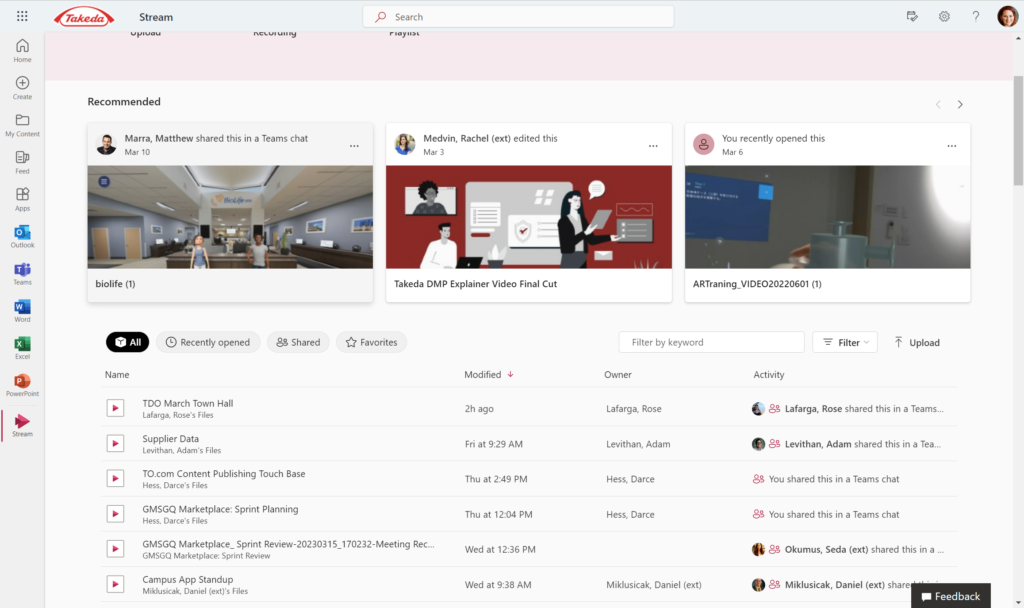1024x608 pixels.
Task: Open more options on Takeda DMP card
Action: pos(653,146)
